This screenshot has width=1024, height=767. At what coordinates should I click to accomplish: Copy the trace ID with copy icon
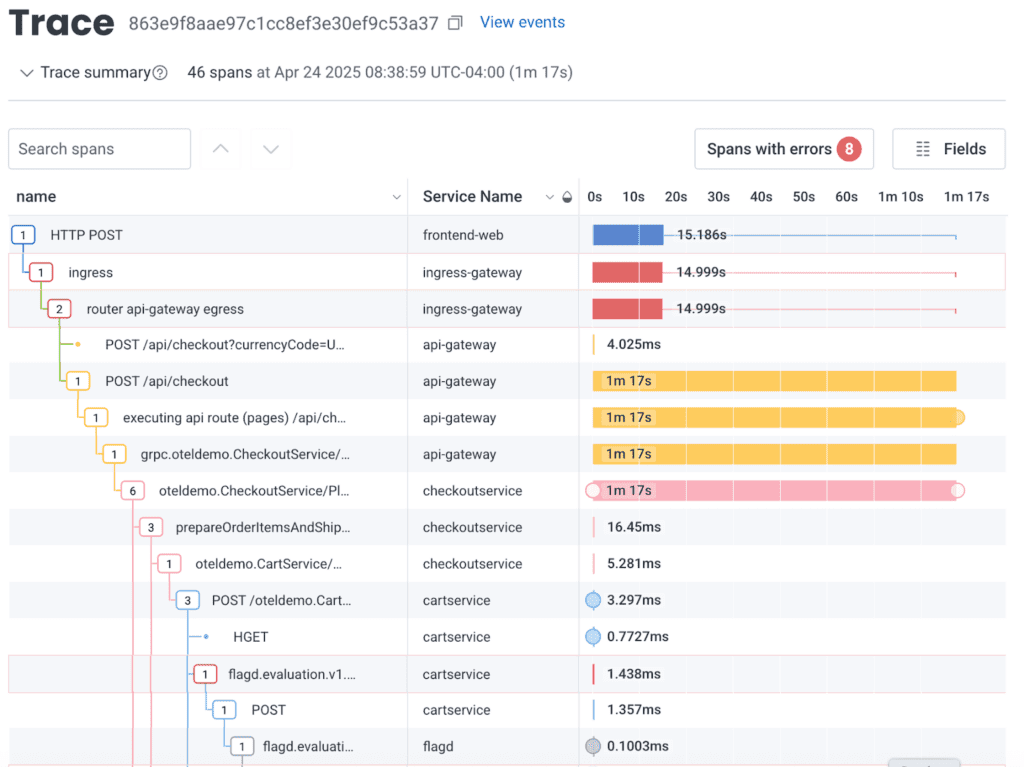click(x=455, y=23)
